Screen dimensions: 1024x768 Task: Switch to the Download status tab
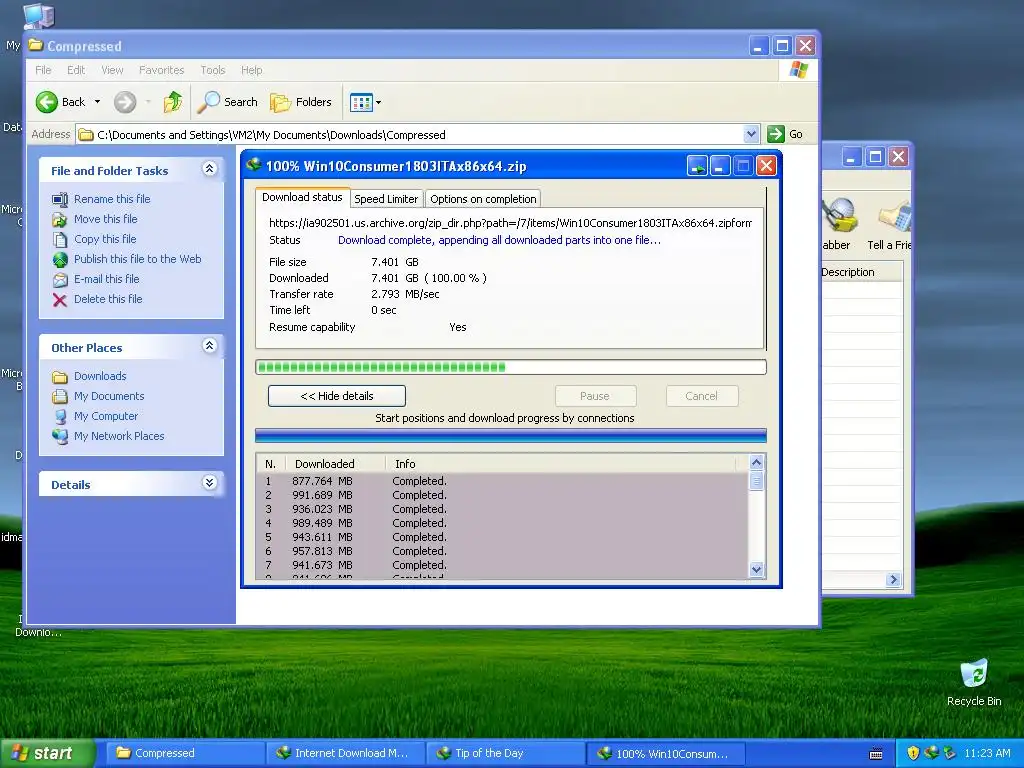[x=302, y=197]
